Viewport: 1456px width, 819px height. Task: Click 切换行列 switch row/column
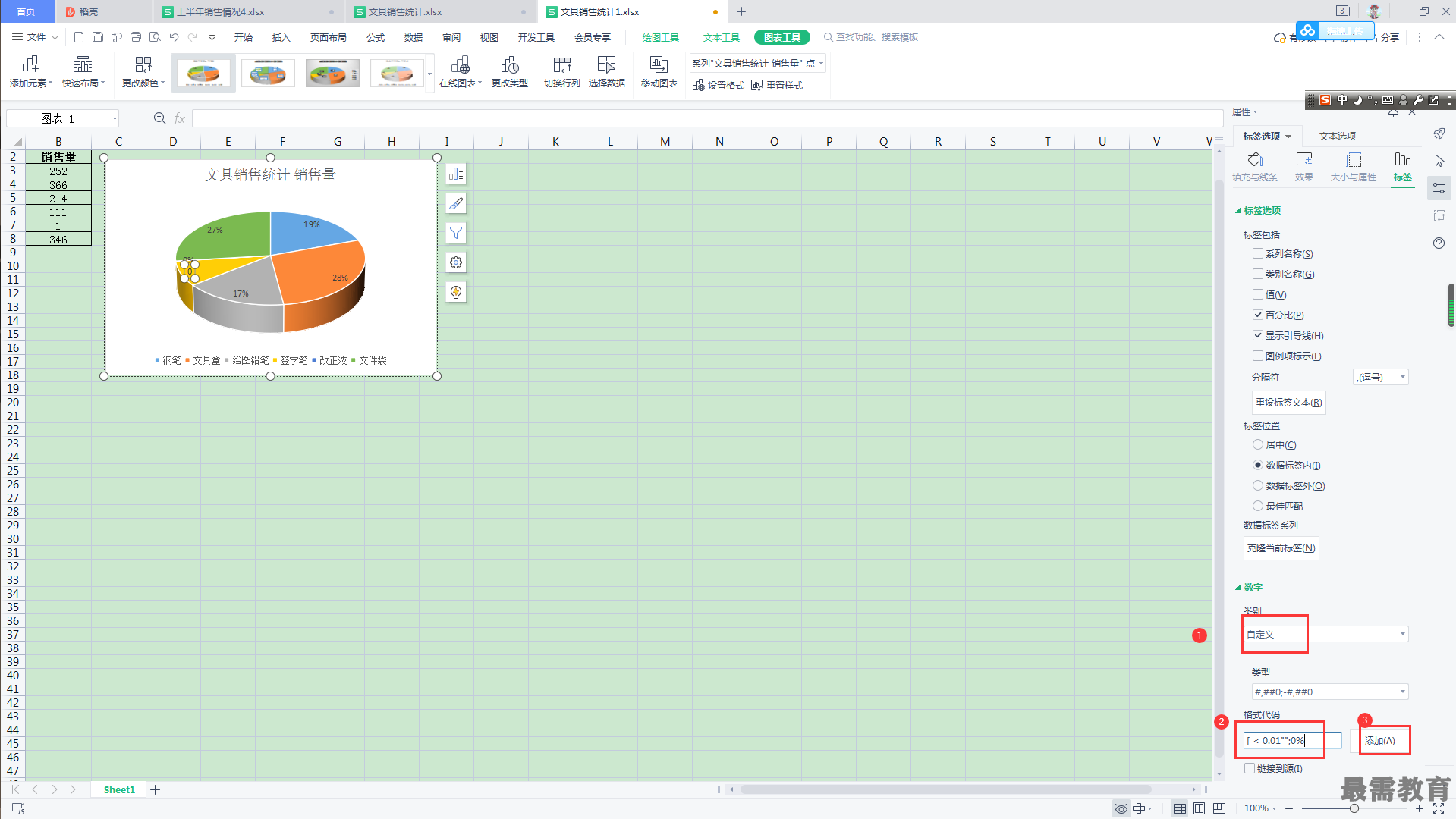(561, 72)
